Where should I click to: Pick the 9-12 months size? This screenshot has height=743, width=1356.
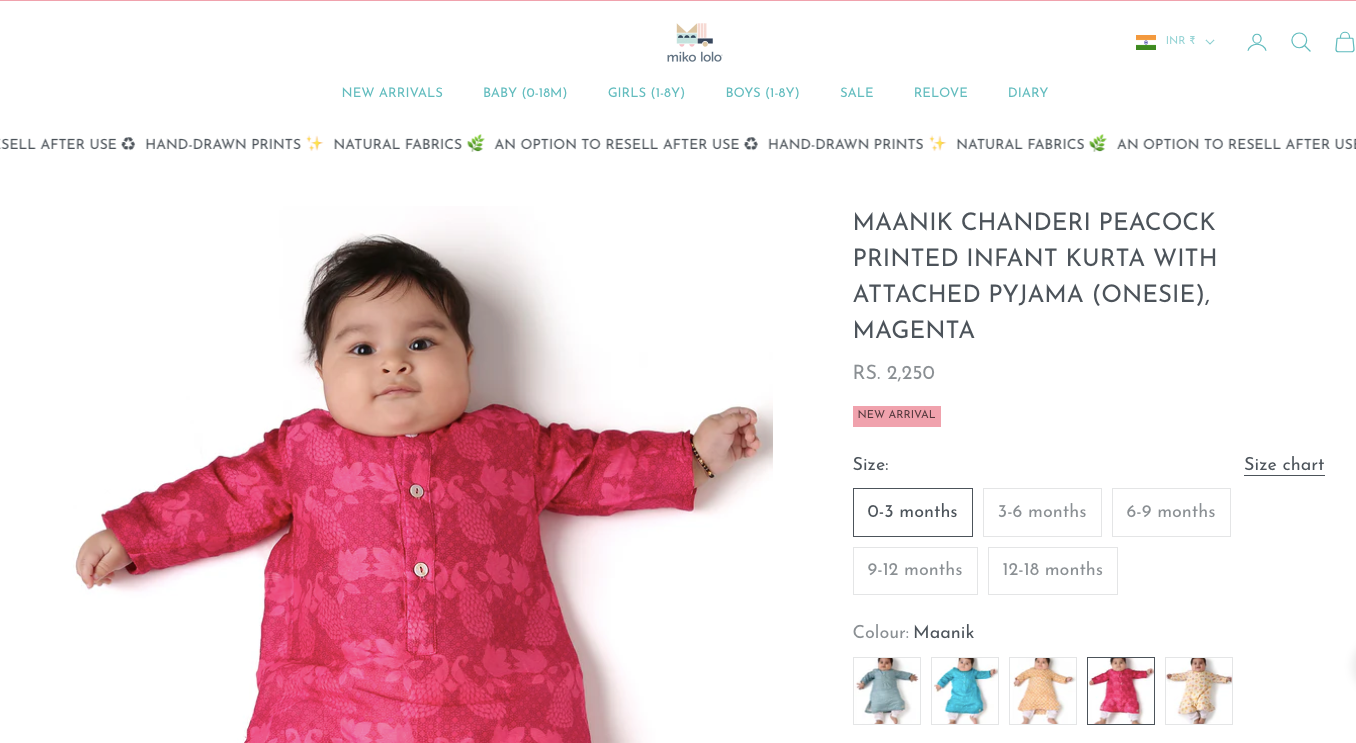[x=915, y=570]
